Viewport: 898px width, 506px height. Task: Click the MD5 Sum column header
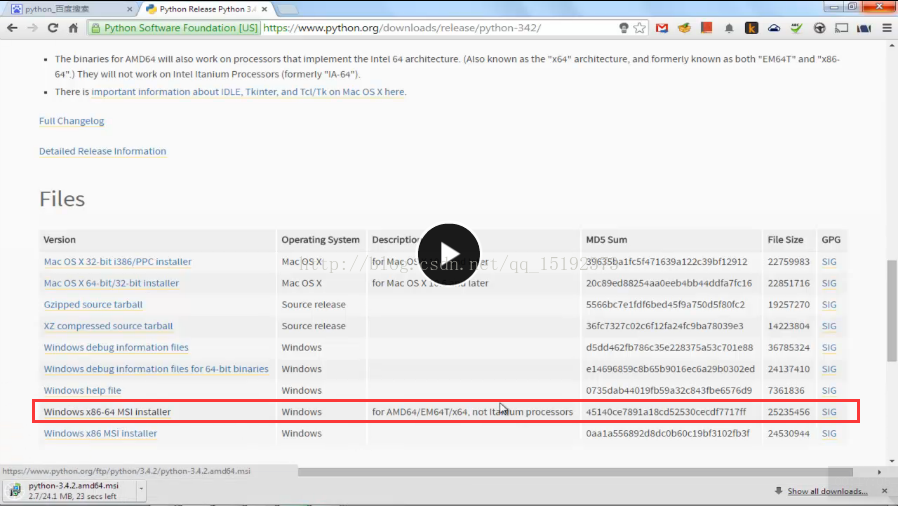click(x=606, y=240)
